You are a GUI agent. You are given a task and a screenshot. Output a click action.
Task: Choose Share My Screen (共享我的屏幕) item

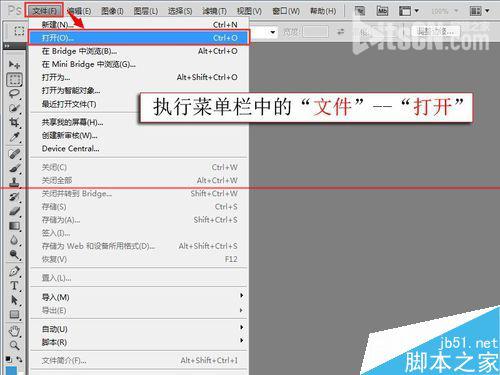click(x=139, y=122)
